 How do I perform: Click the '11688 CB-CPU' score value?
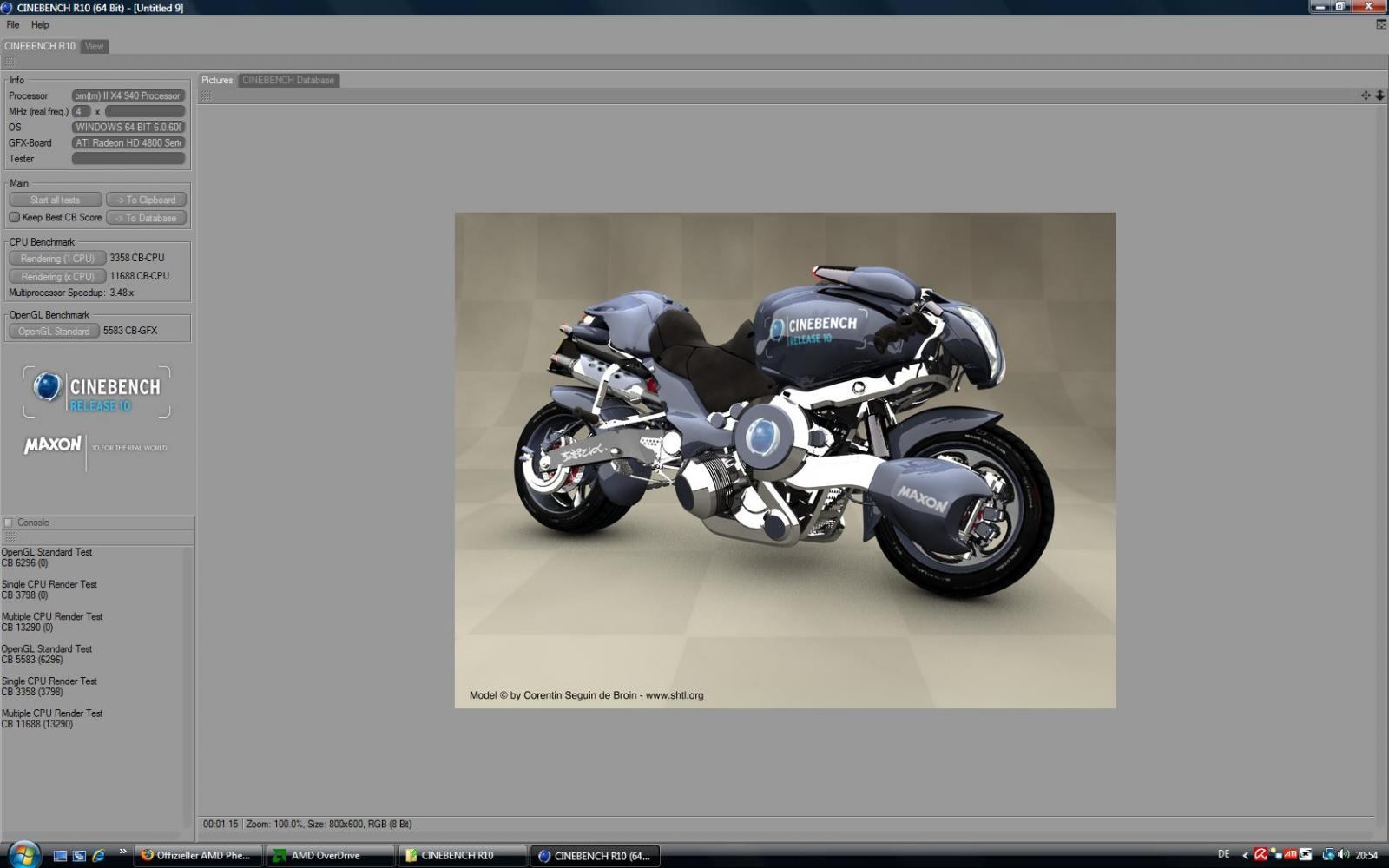coord(140,276)
